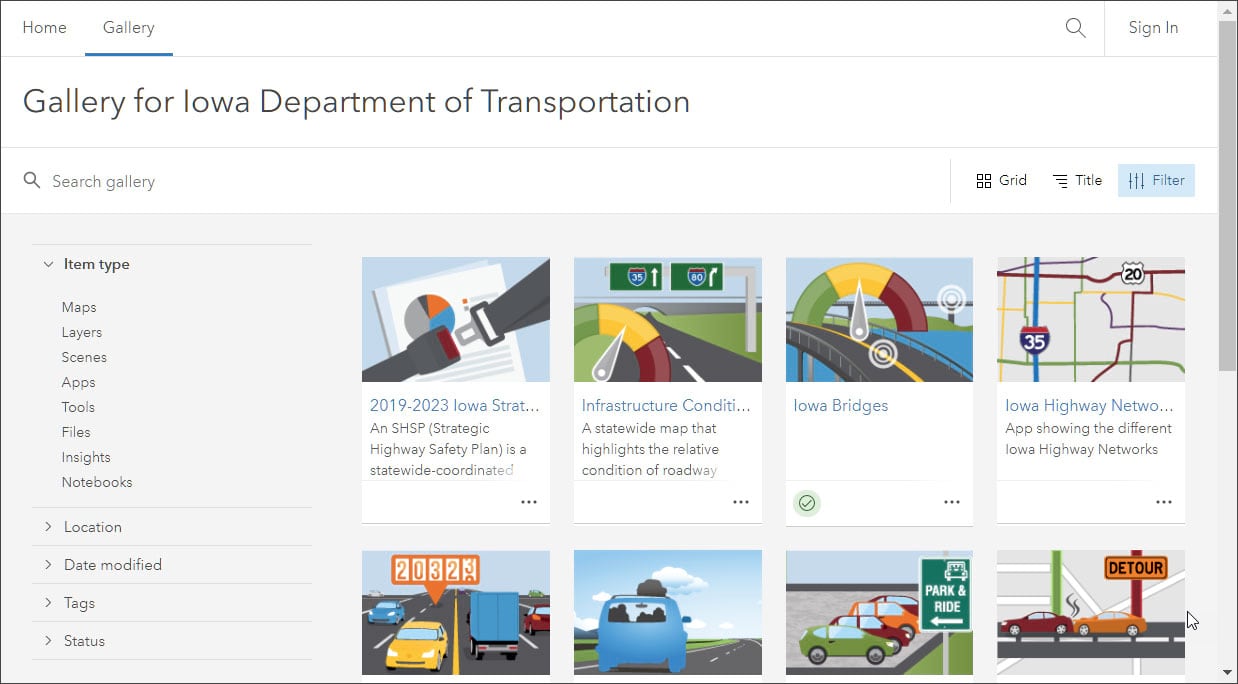Viewport: 1238px width, 684px height.
Task: Filter by Notebooks item type
Action: click(x=97, y=482)
